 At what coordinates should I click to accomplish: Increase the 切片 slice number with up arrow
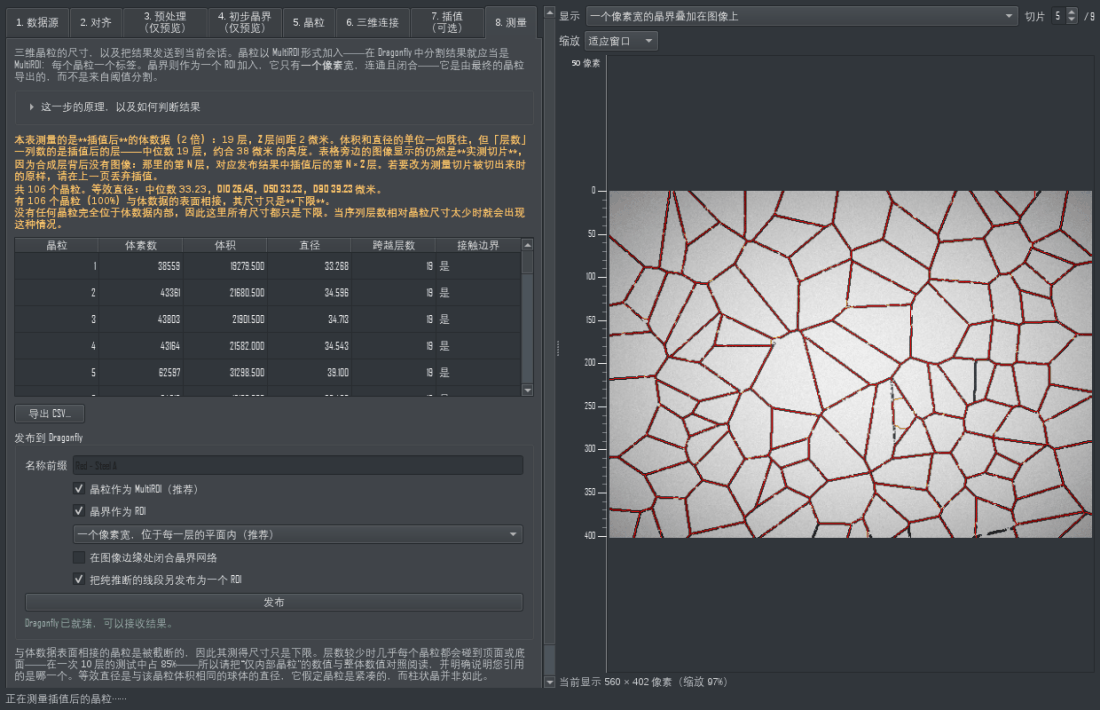(x=1071, y=12)
